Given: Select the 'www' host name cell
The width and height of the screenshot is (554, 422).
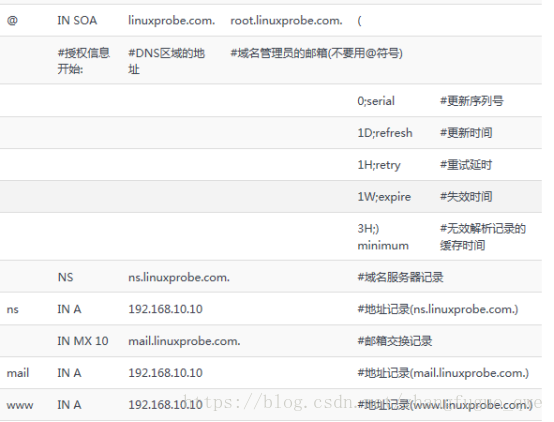Looking at the screenshot, I should click(20, 405).
